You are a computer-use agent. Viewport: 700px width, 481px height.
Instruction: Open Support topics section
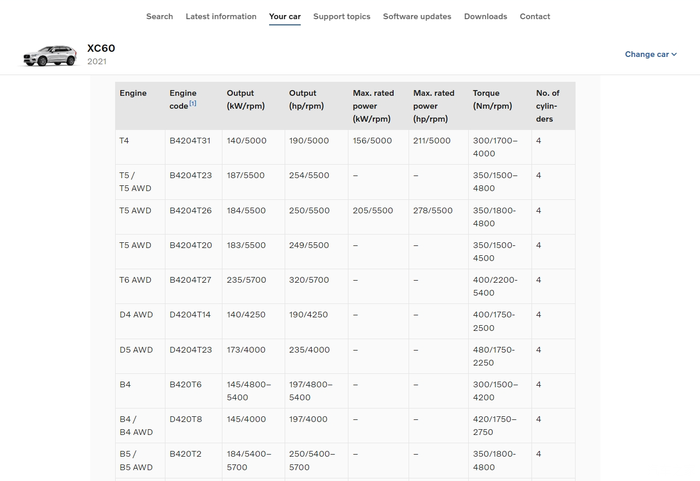[341, 17]
